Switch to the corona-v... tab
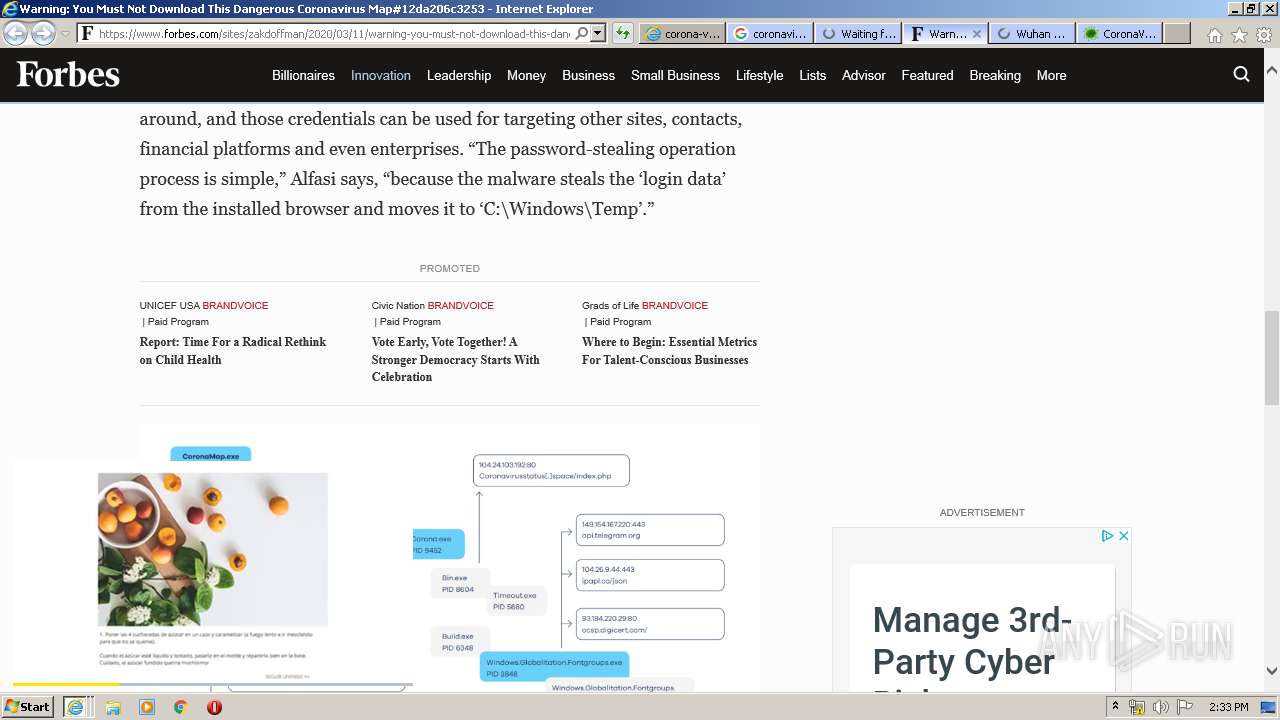This screenshot has width=1280, height=720. point(683,33)
